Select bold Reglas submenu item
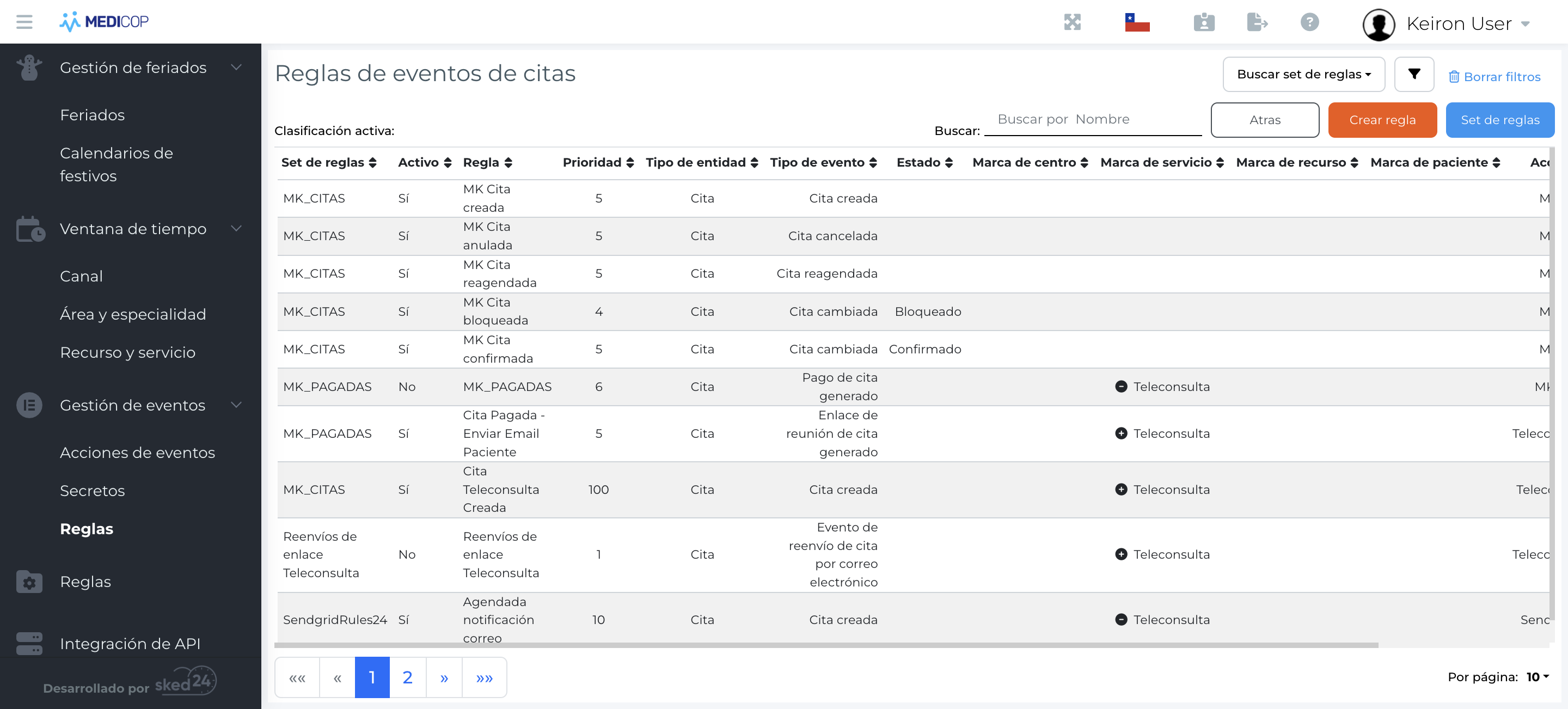1568x709 pixels. pos(87,529)
